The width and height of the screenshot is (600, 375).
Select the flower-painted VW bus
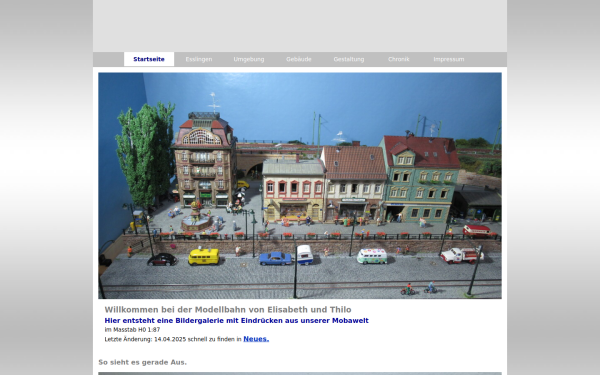coord(372,256)
